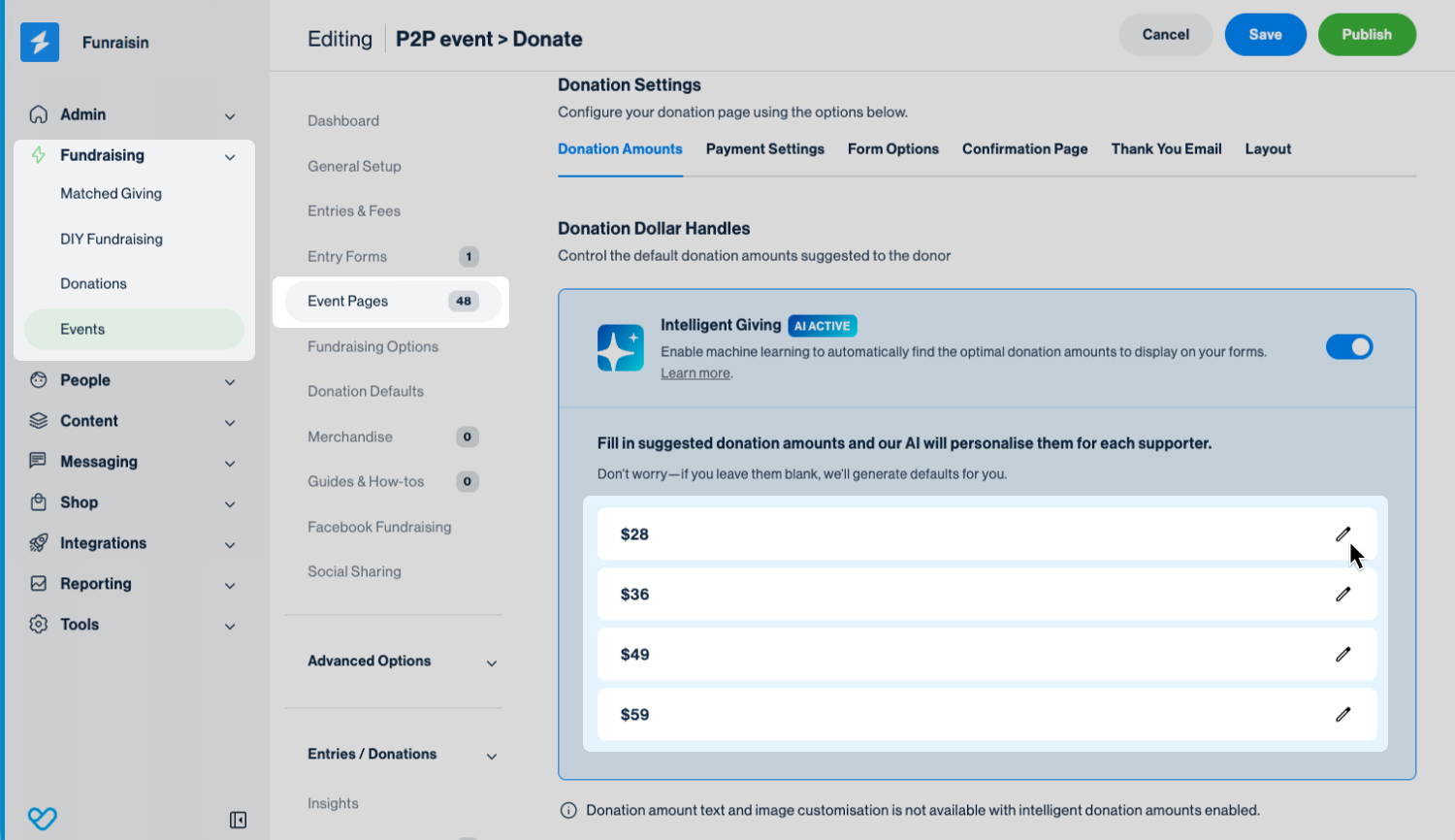Screen dimensions: 1455x840
Task: Expand the Admin menu chevron
Action: coord(230,116)
